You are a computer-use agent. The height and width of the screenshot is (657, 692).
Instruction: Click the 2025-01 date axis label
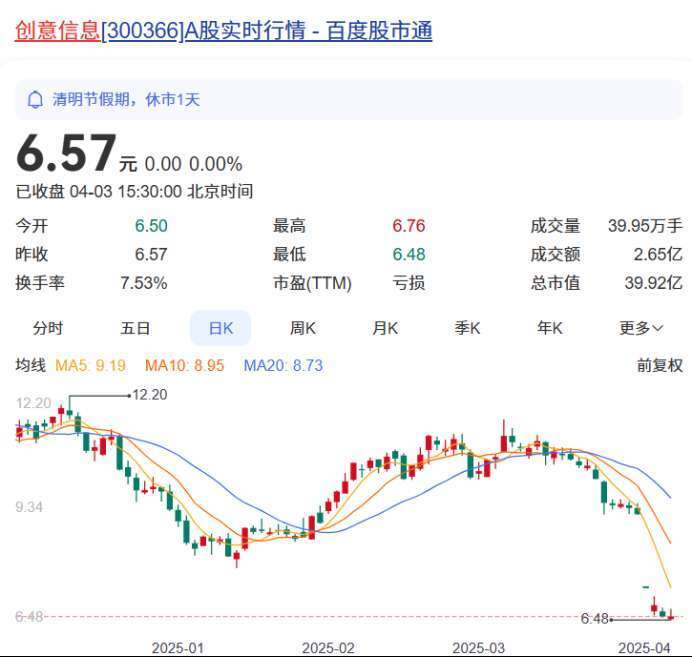pos(178,648)
